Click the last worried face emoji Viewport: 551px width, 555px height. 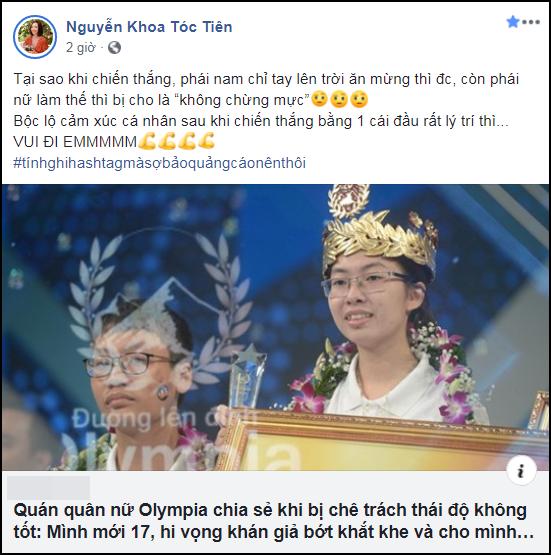[x=359, y=100]
